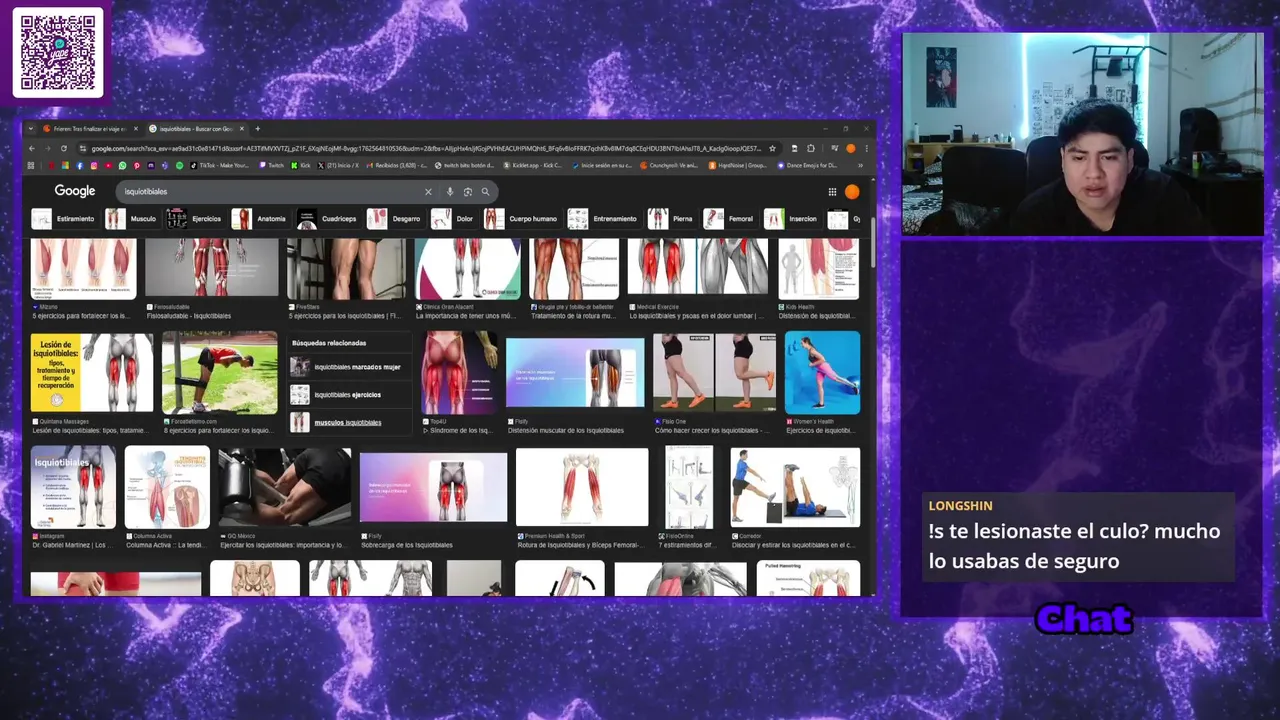Open the Top4U Síndrome image
Image resolution: width=1280 pixels, height=720 pixels.
[x=459, y=373]
